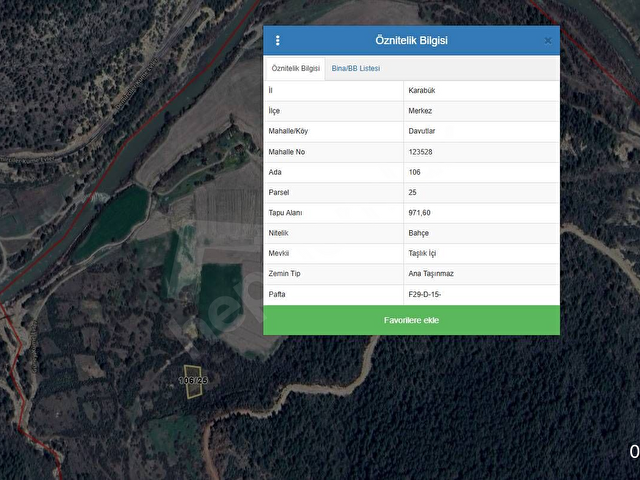The image size is (640, 480).
Task: Click the Tapu Alanı field label
Action: point(285,213)
